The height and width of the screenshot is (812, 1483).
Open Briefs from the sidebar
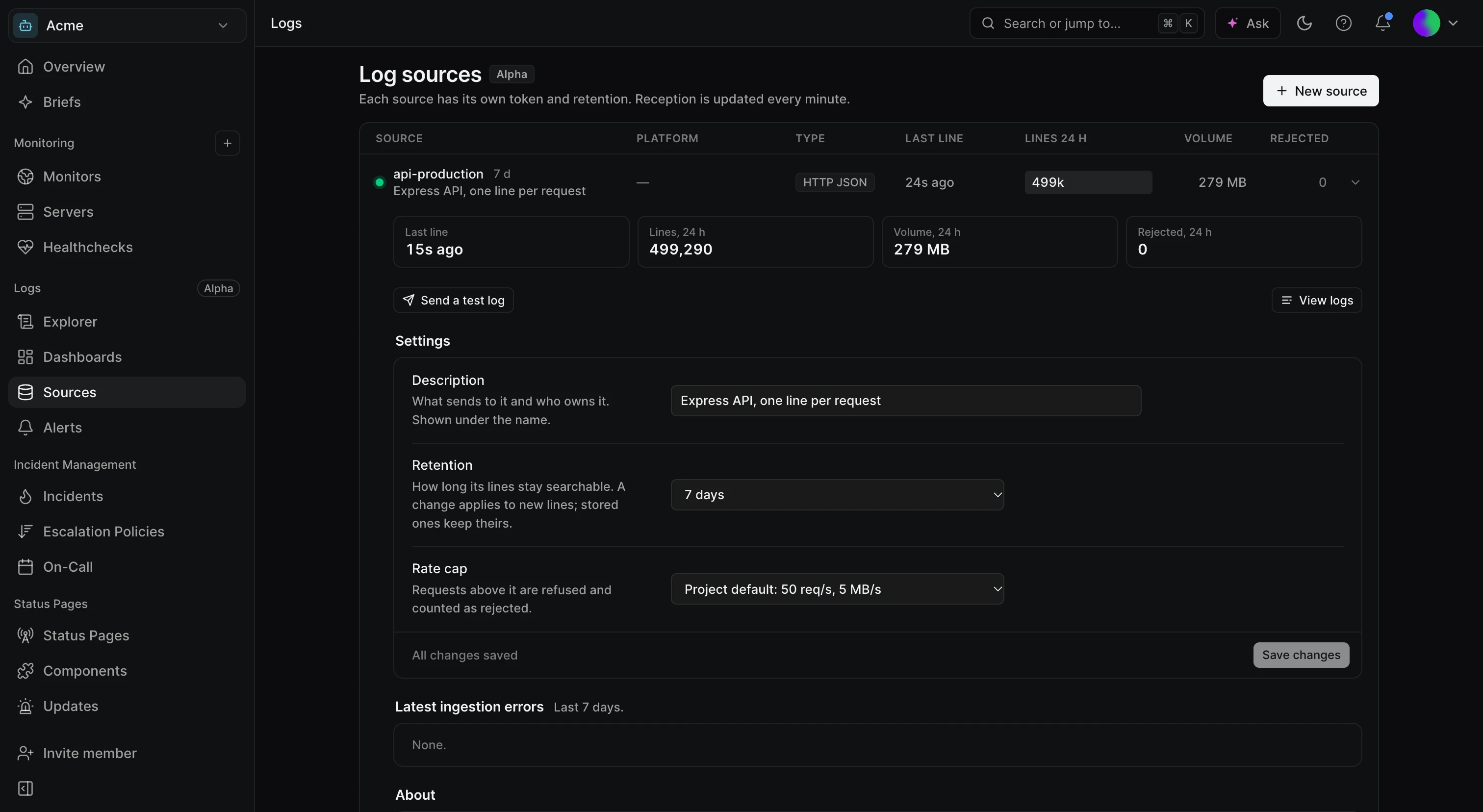tap(127, 102)
